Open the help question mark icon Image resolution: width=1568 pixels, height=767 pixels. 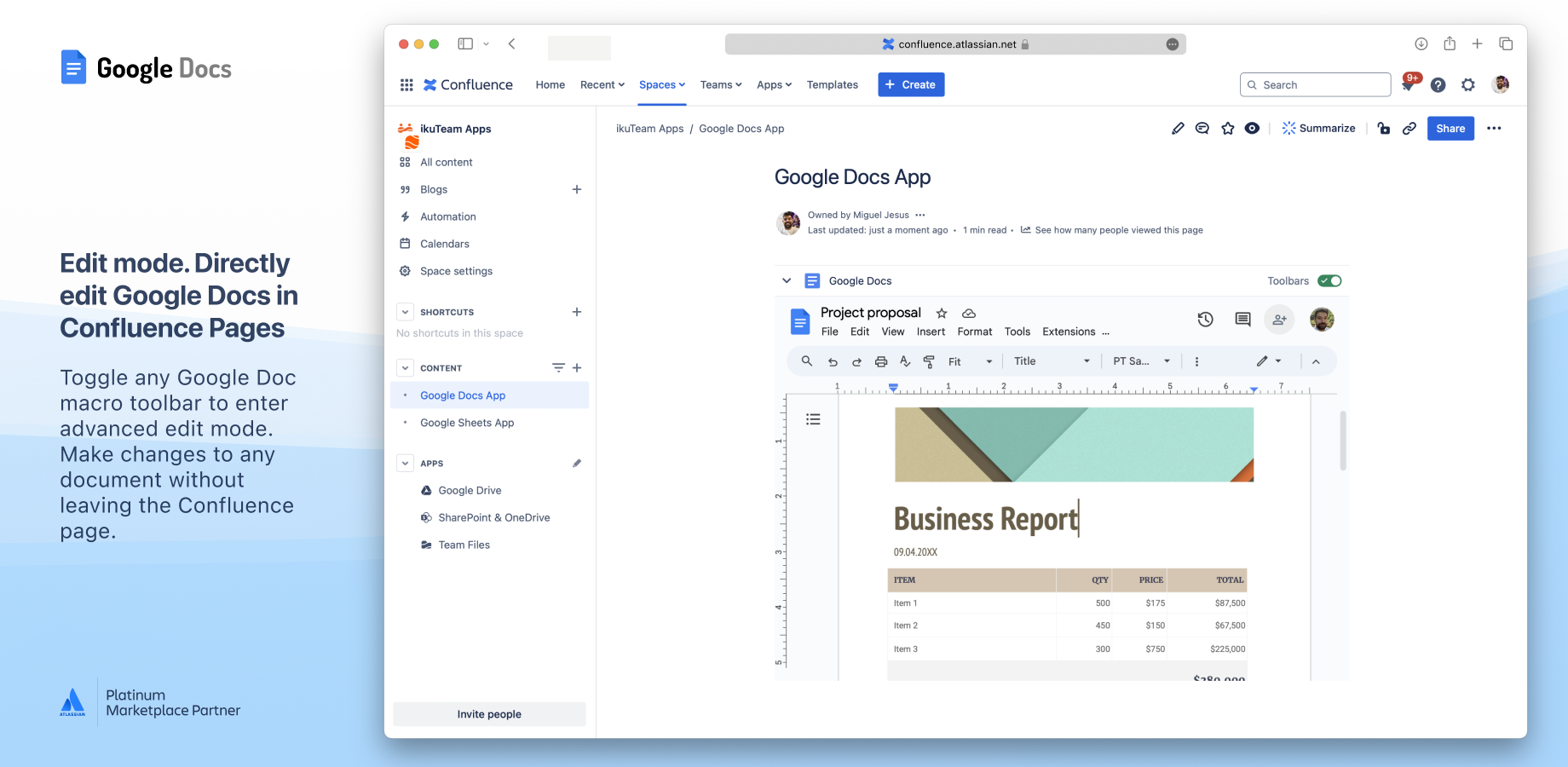1438,84
